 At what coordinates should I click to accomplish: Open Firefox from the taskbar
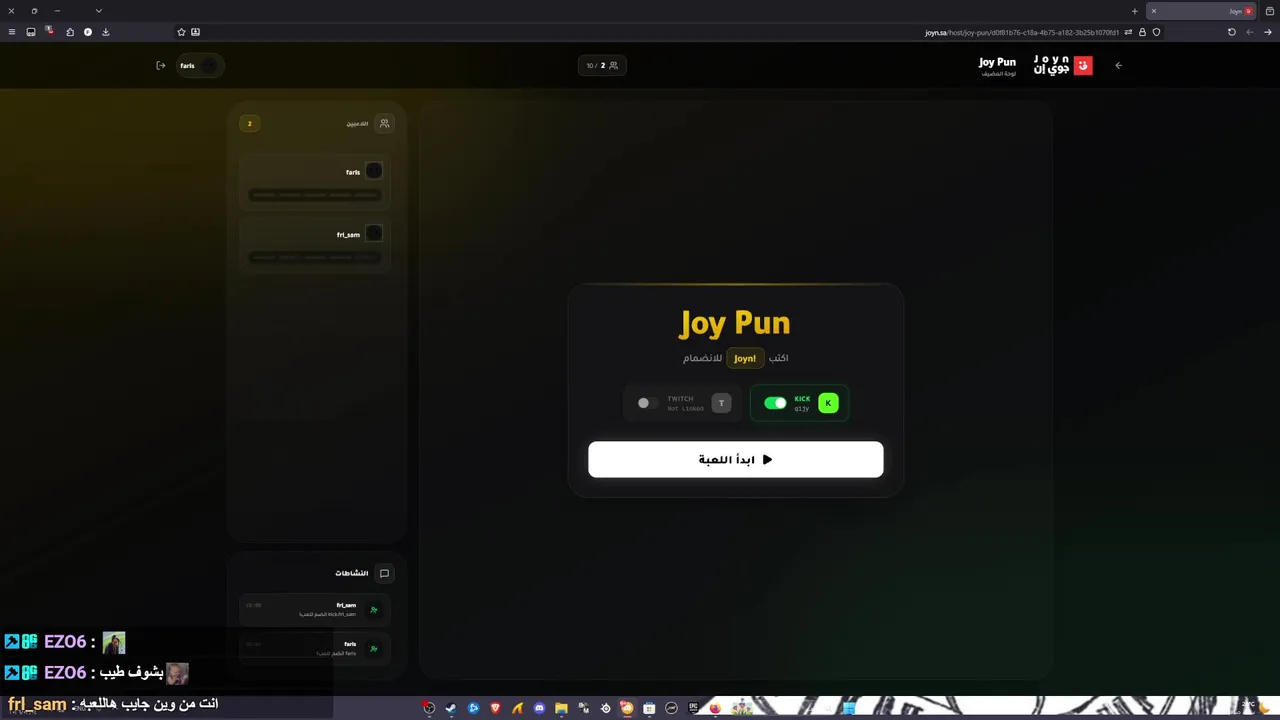click(715, 708)
